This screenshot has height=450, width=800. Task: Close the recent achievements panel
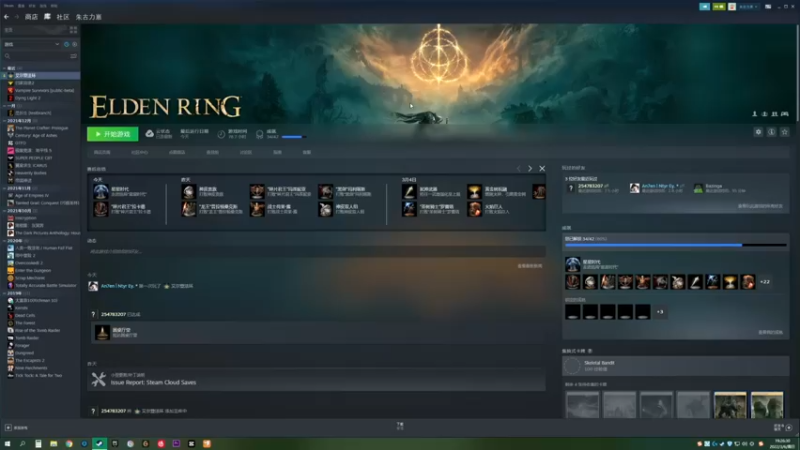click(542, 168)
